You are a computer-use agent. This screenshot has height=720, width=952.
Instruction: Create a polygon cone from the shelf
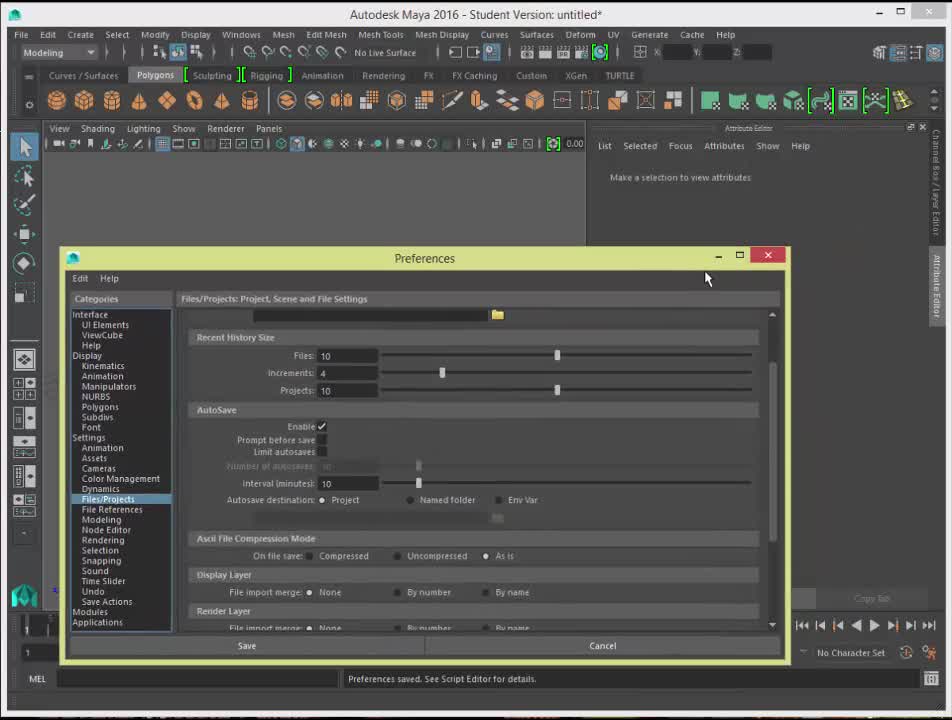point(139,101)
